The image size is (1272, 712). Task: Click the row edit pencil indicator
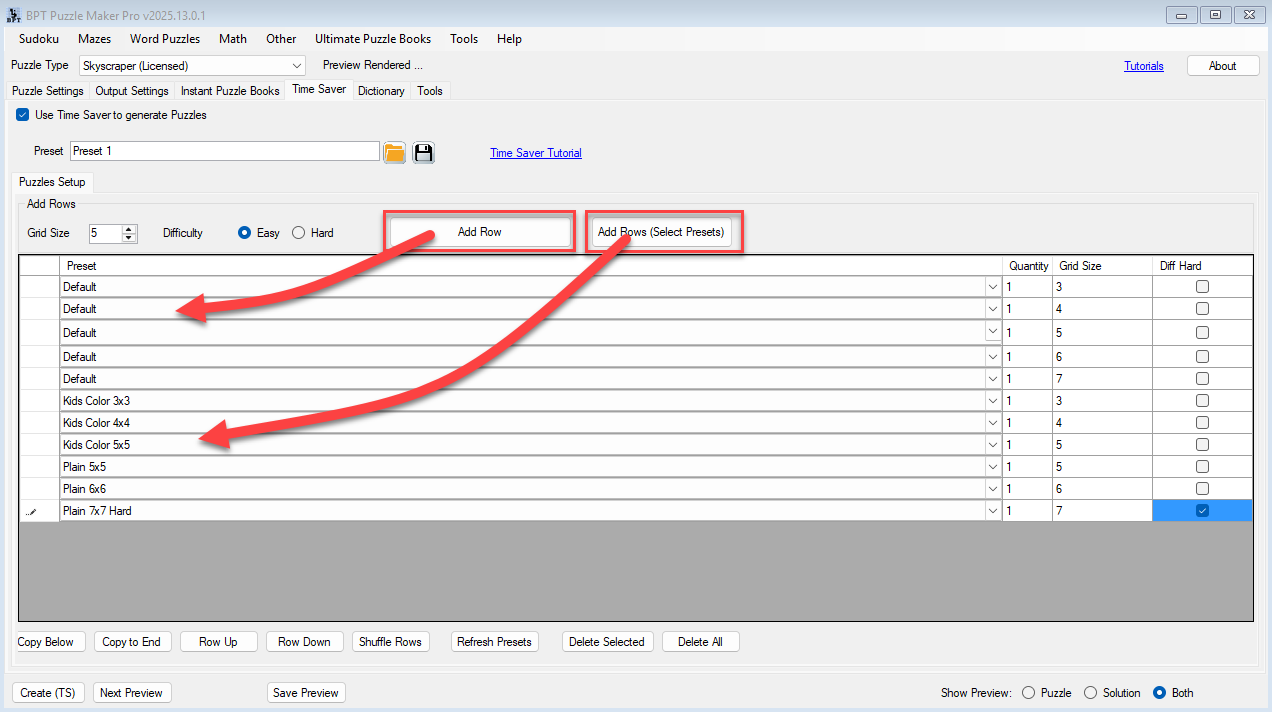pos(30,511)
